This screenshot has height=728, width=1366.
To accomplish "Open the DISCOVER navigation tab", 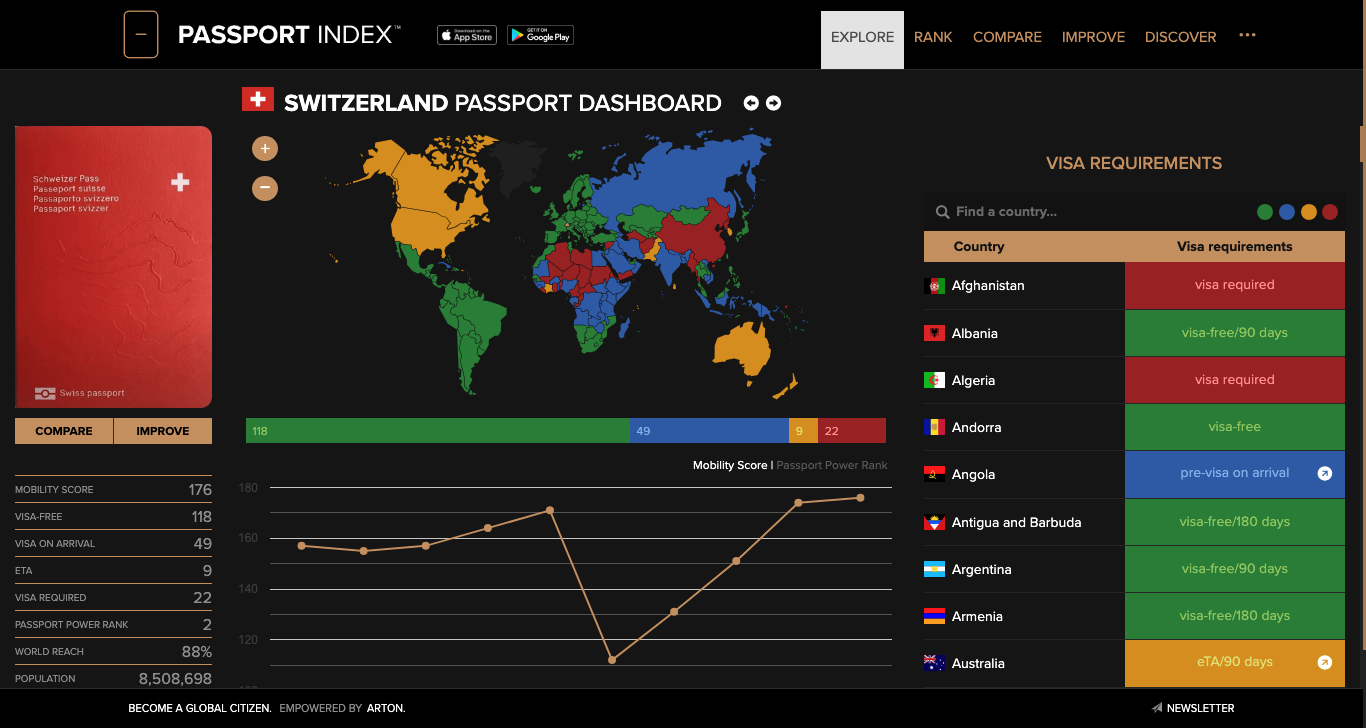I will pyautogui.click(x=1180, y=37).
